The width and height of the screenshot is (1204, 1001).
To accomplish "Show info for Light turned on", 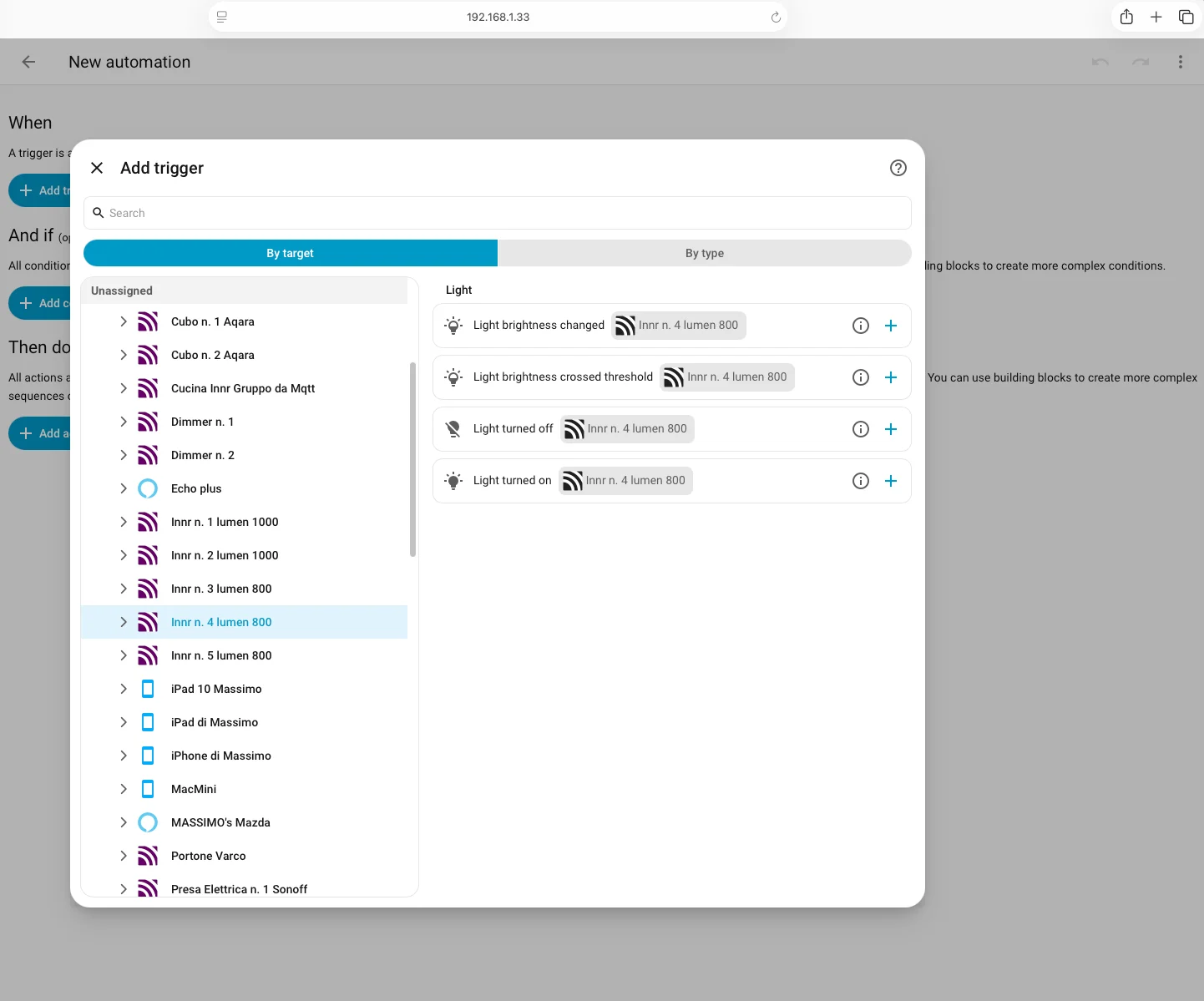I will [x=861, y=481].
